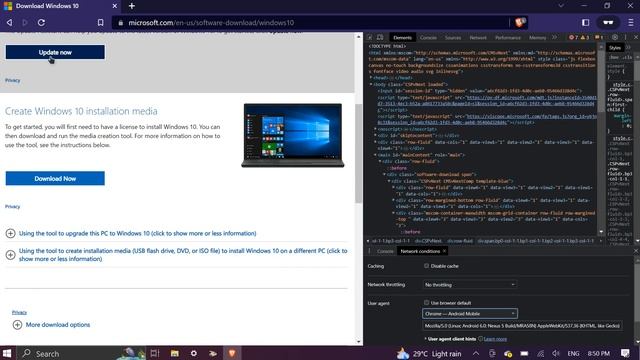Open Privacy link above More download options
Screen dimensions: 640x360
point(19,312)
